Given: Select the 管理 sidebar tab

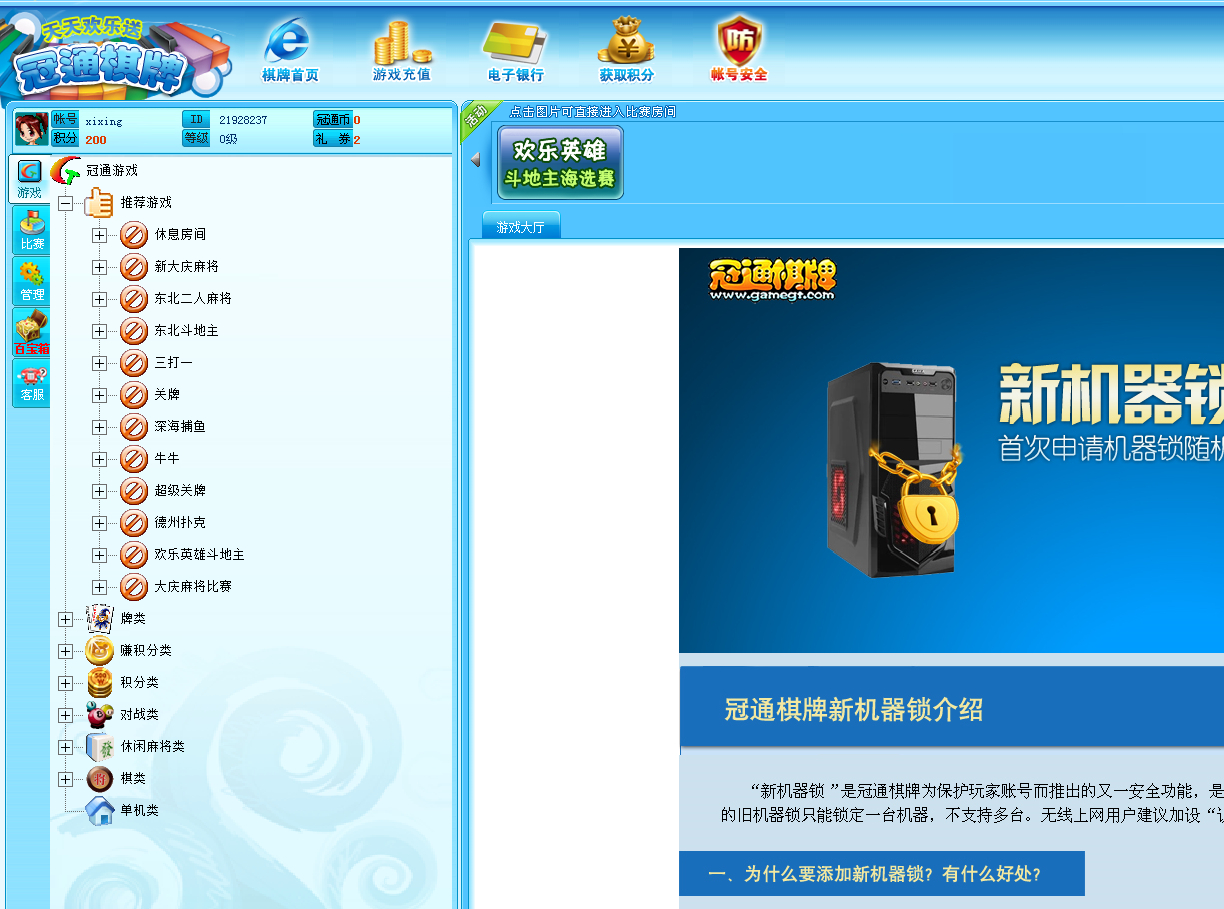Looking at the screenshot, I should click(31, 282).
